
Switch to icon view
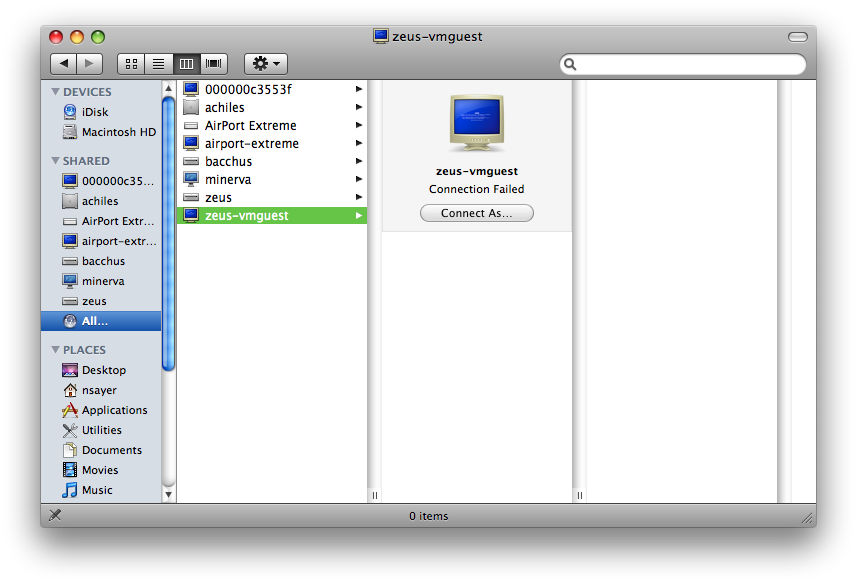pyautogui.click(x=131, y=64)
